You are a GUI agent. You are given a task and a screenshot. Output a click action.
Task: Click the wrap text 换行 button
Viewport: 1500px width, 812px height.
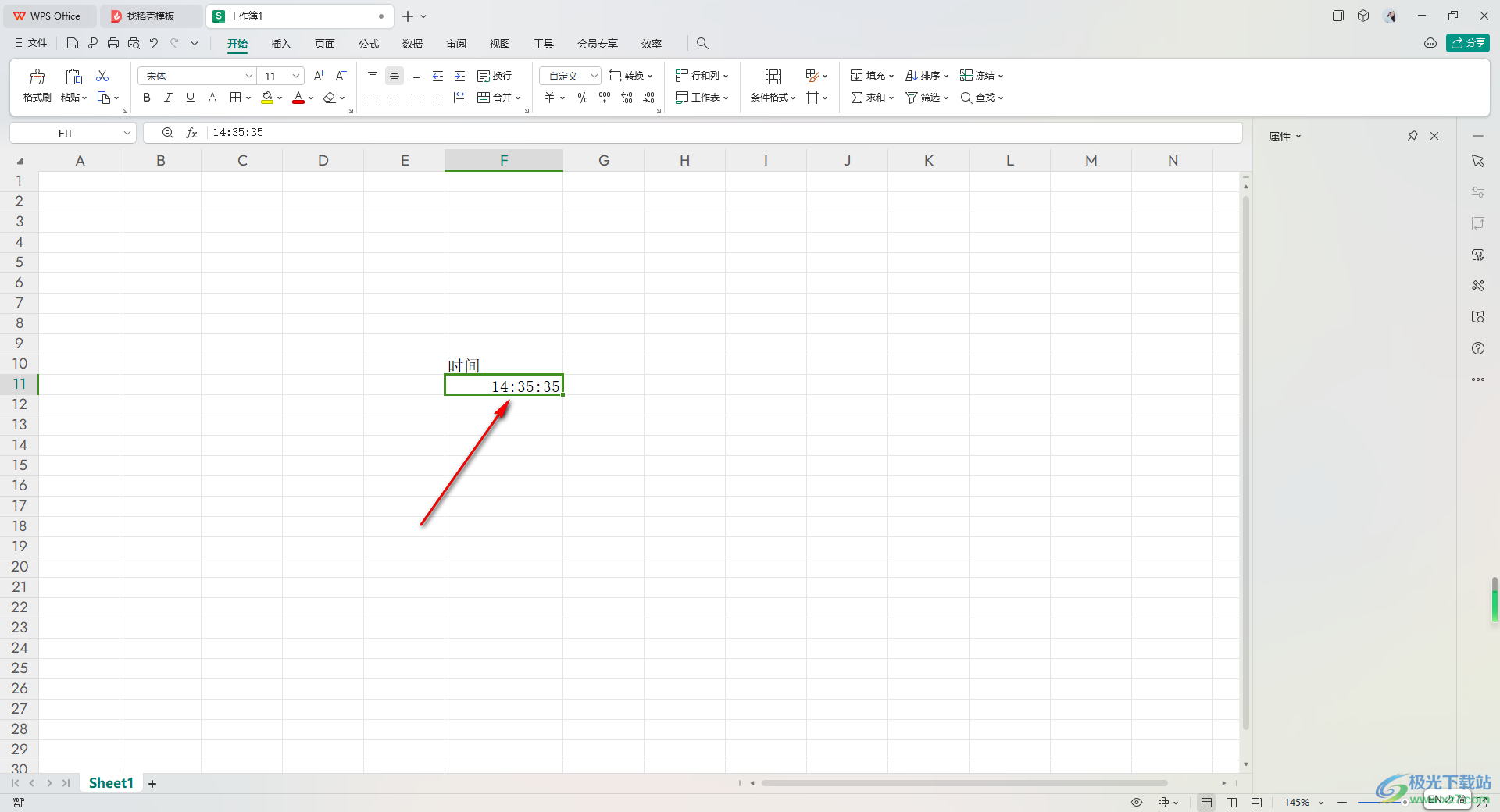pyautogui.click(x=495, y=76)
